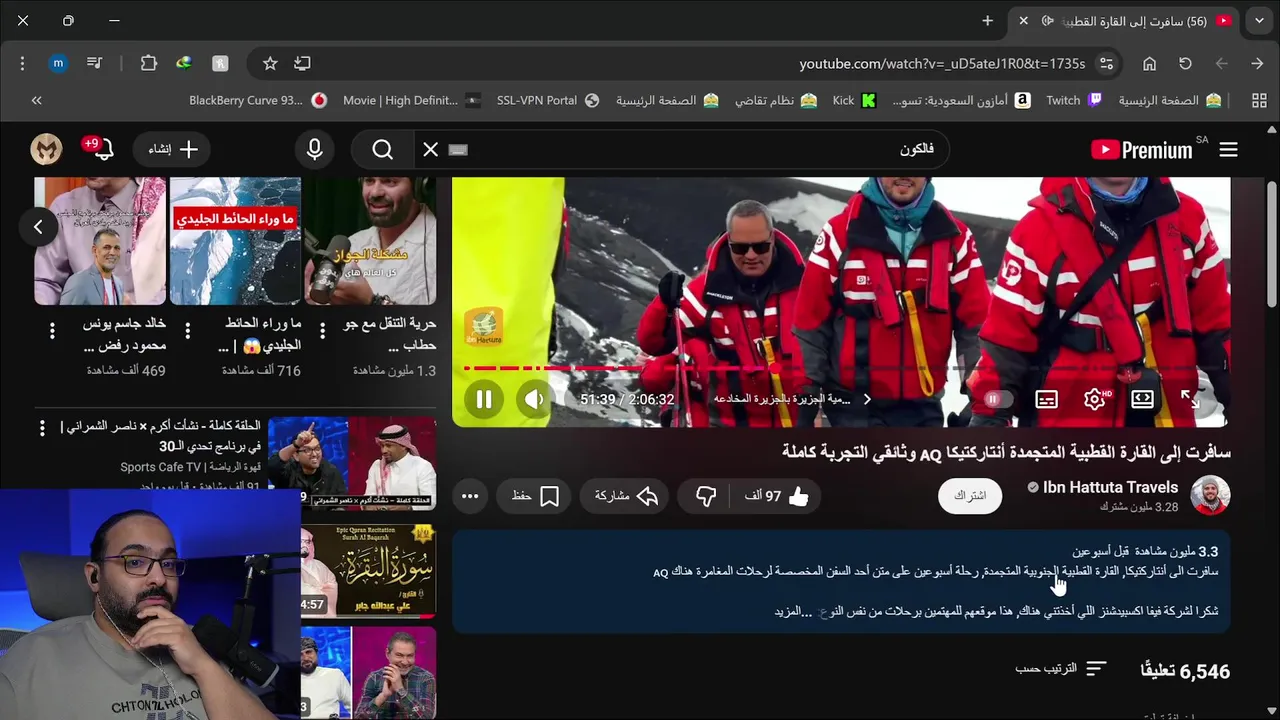1280x720 pixels.
Task: Open the حرية التنقل مع جو حطاب thumbnail
Action: 370,241
